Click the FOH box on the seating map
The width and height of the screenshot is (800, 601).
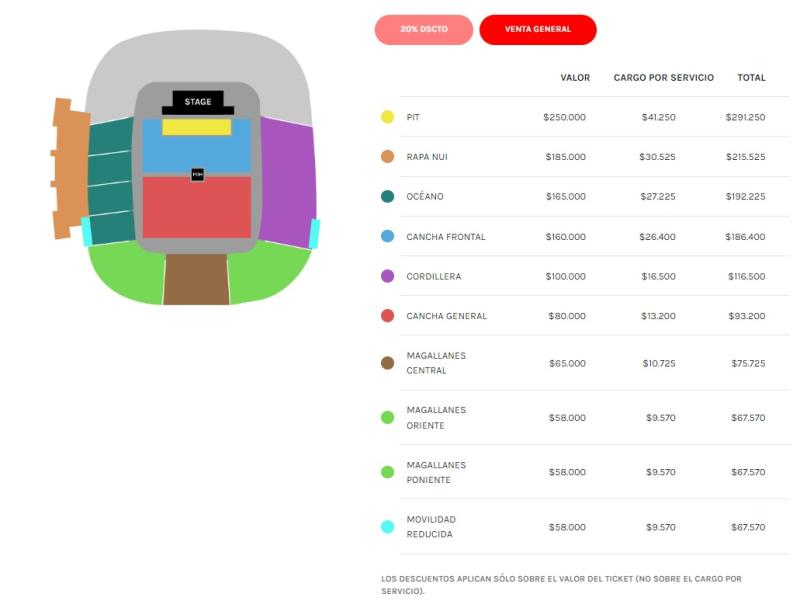(198, 174)
